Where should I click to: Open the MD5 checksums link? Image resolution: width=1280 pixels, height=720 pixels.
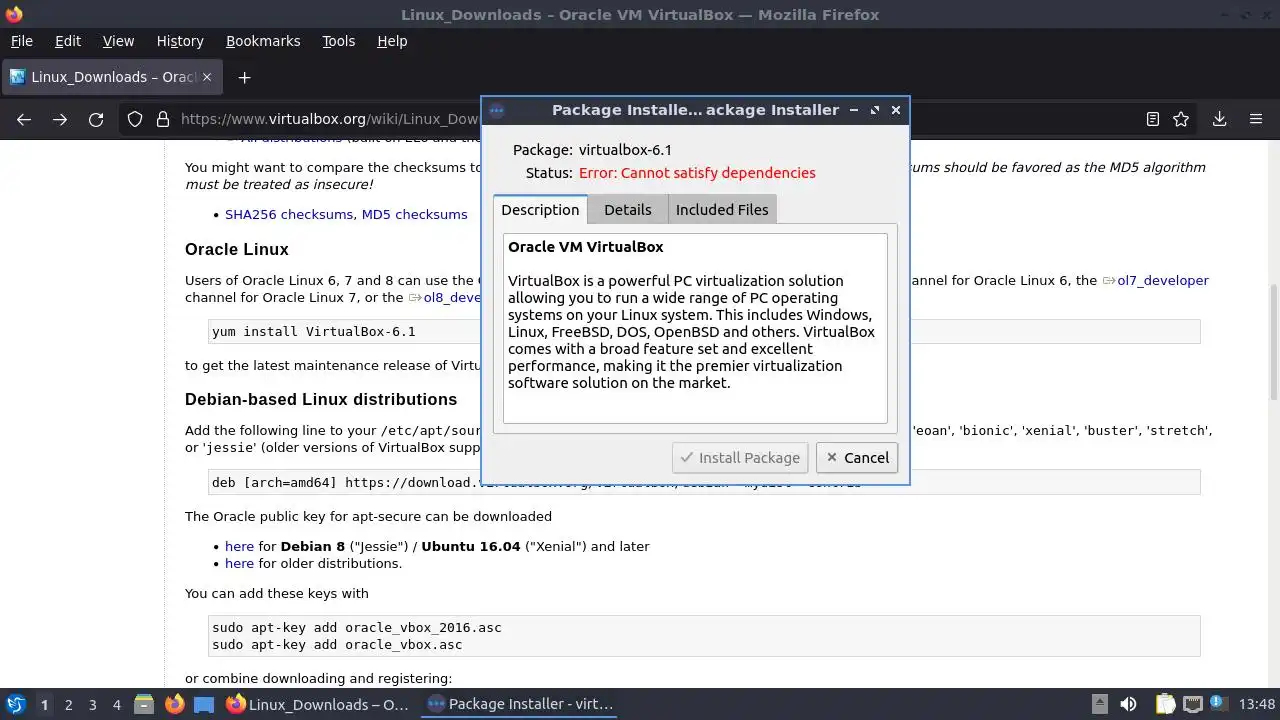[414, 214]
